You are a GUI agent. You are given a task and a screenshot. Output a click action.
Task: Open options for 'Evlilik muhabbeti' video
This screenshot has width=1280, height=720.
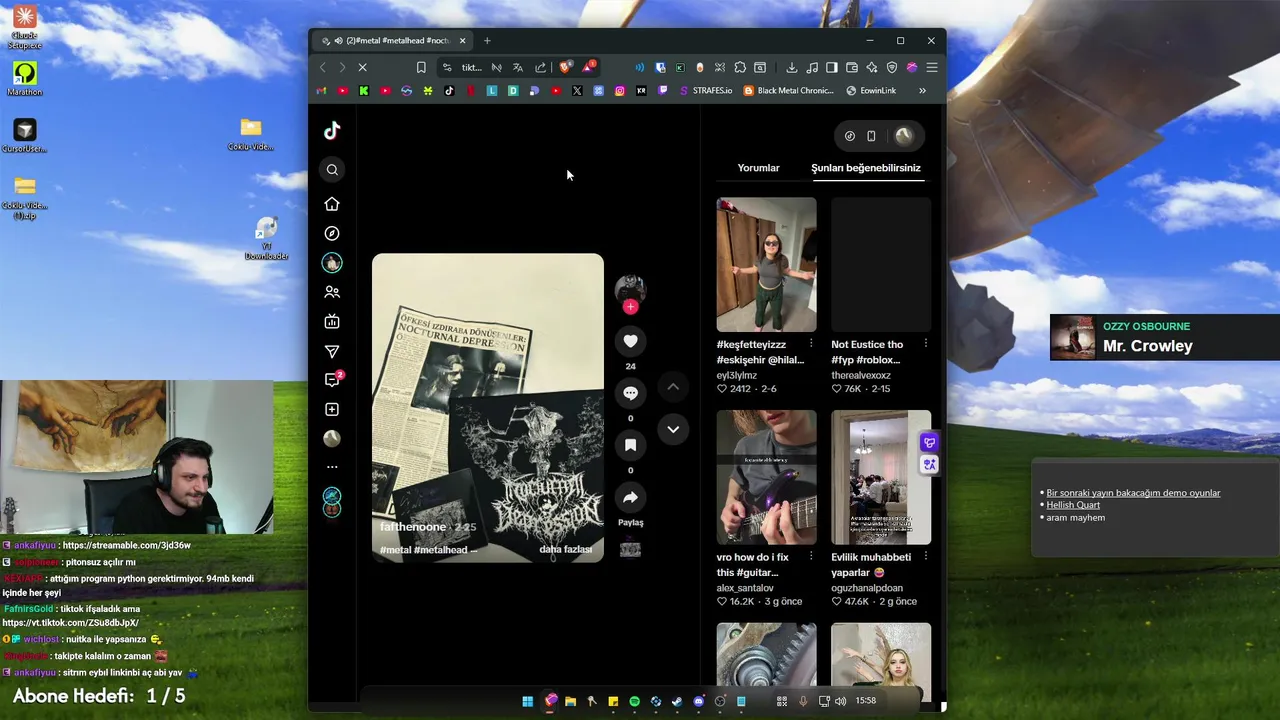(x=925, y=556)
